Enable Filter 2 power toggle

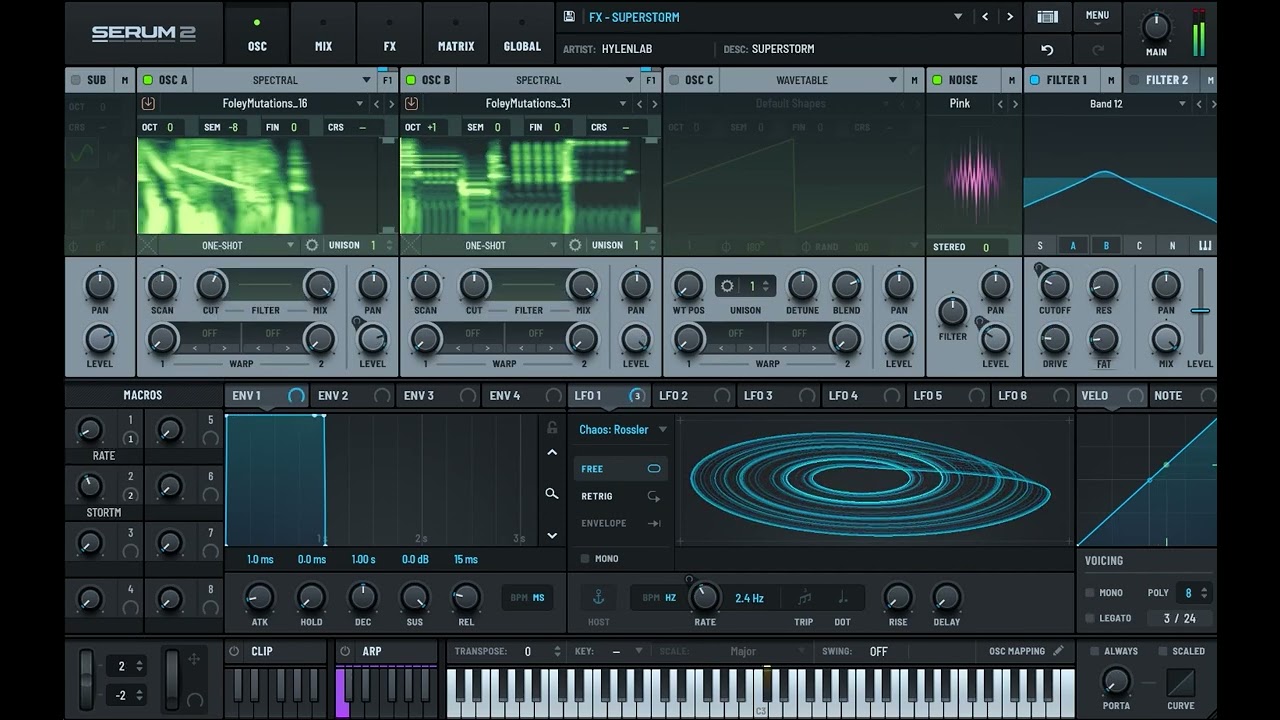tap(1134, 80)
